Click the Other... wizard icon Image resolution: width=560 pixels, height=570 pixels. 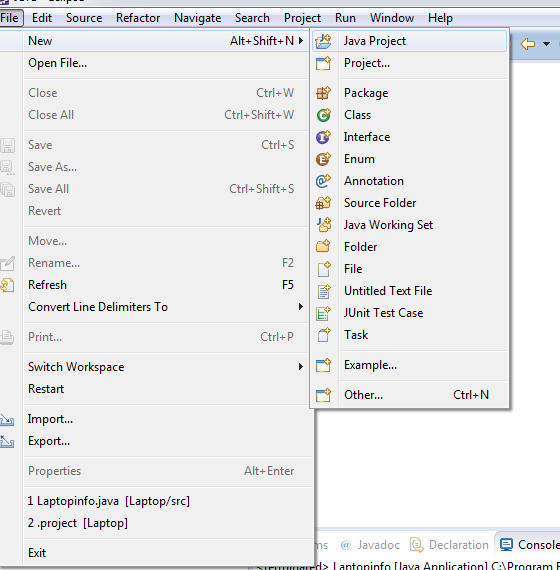(323, 395)
